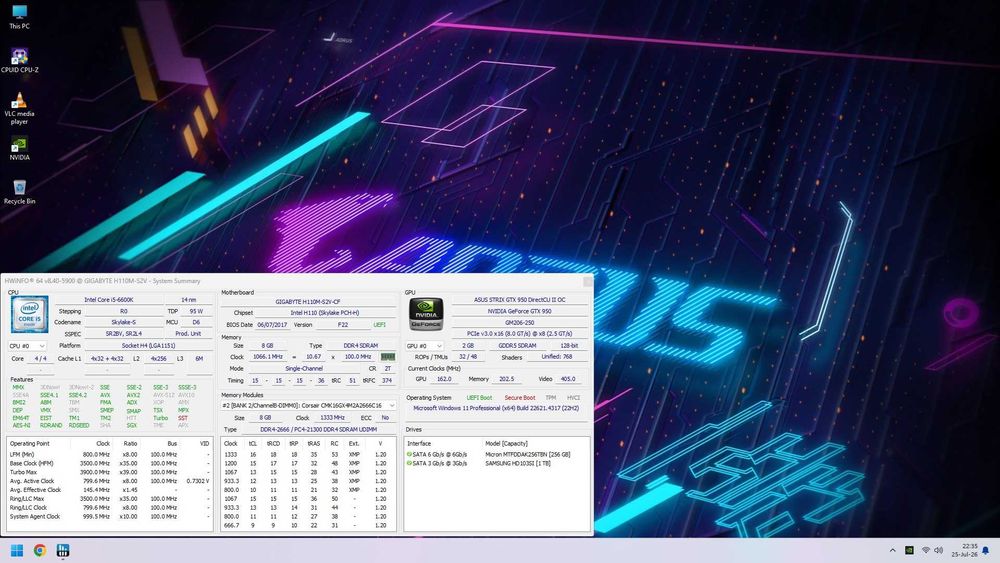Click the F22 BIOS version value
Screen dimensions: 1000x563
(x=342, y=325)
